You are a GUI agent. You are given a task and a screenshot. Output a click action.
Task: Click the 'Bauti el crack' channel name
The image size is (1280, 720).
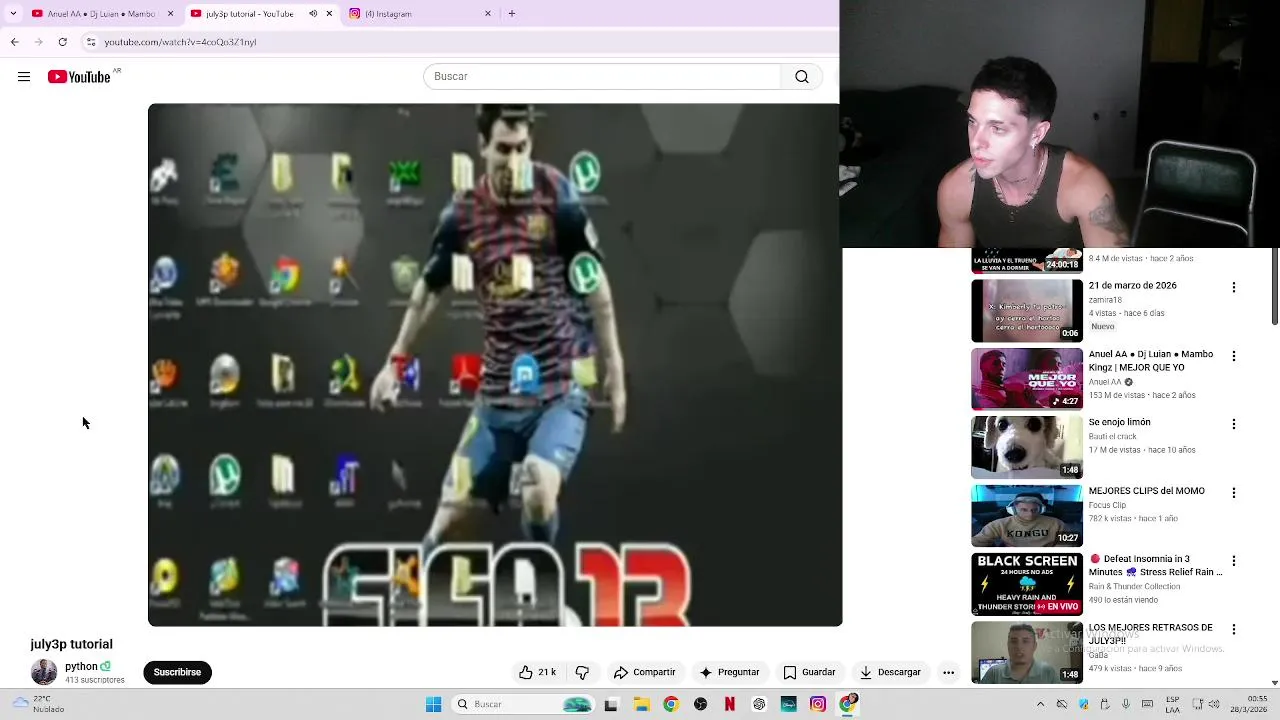coord(1113,437)
